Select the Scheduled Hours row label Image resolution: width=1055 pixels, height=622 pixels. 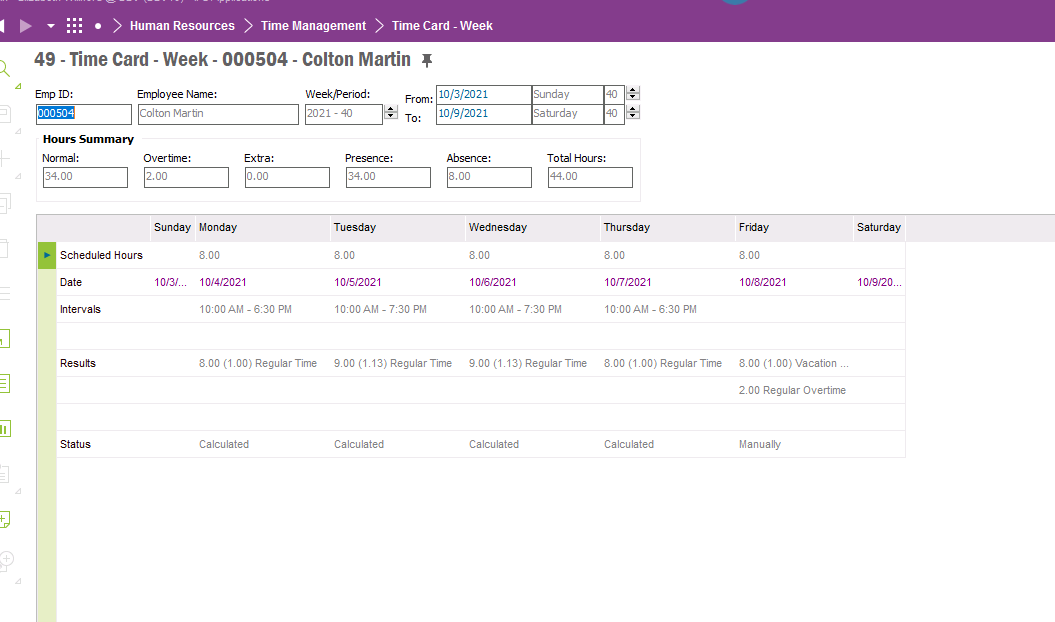tap(101, 256)
